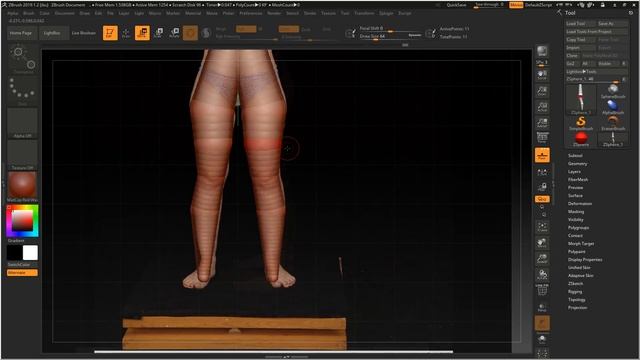Pick a hue in the color picker square
Screen dimensions: 640x360
coord(22,221)
